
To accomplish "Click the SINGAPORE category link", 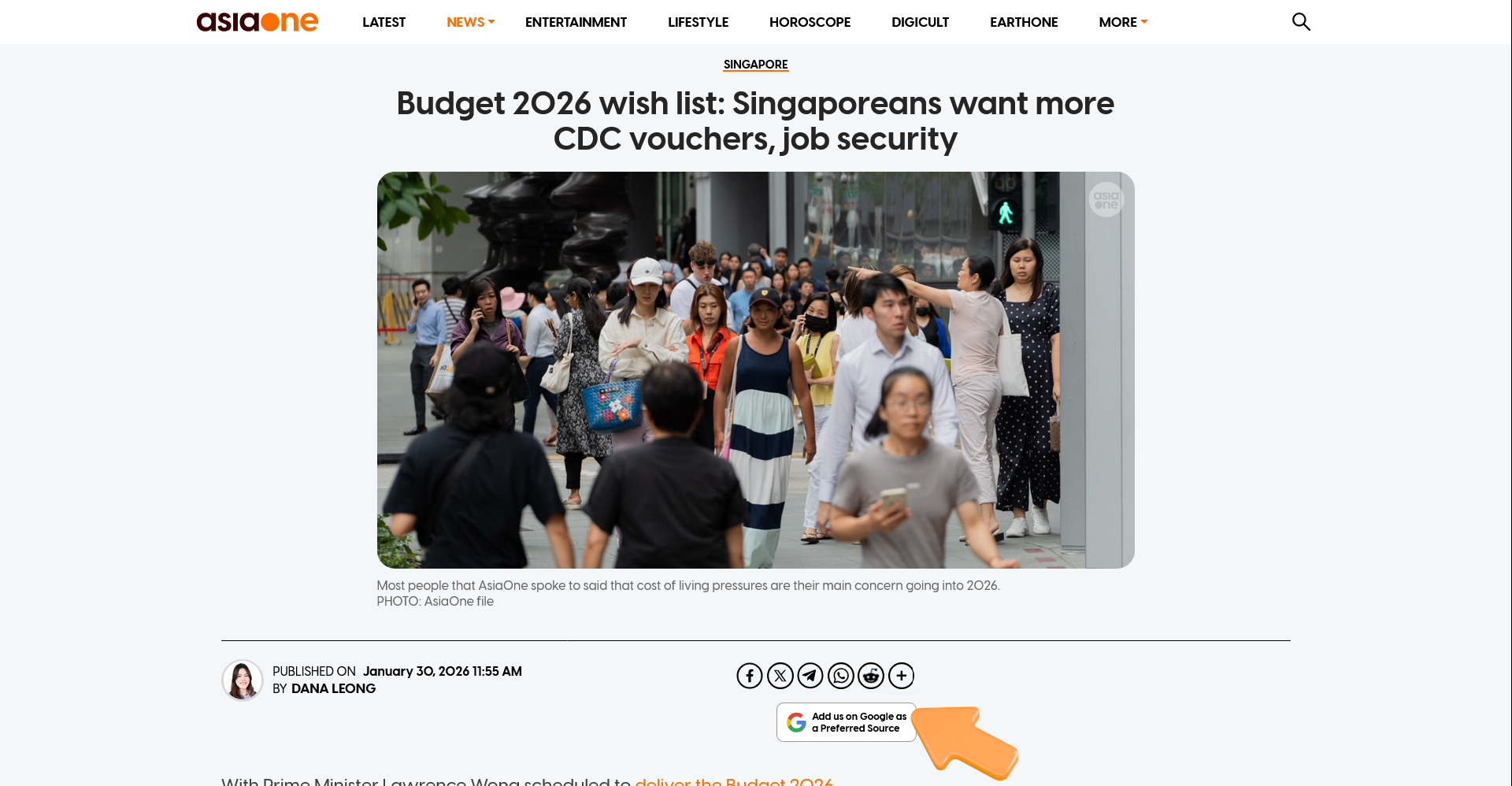I will 756,65.
